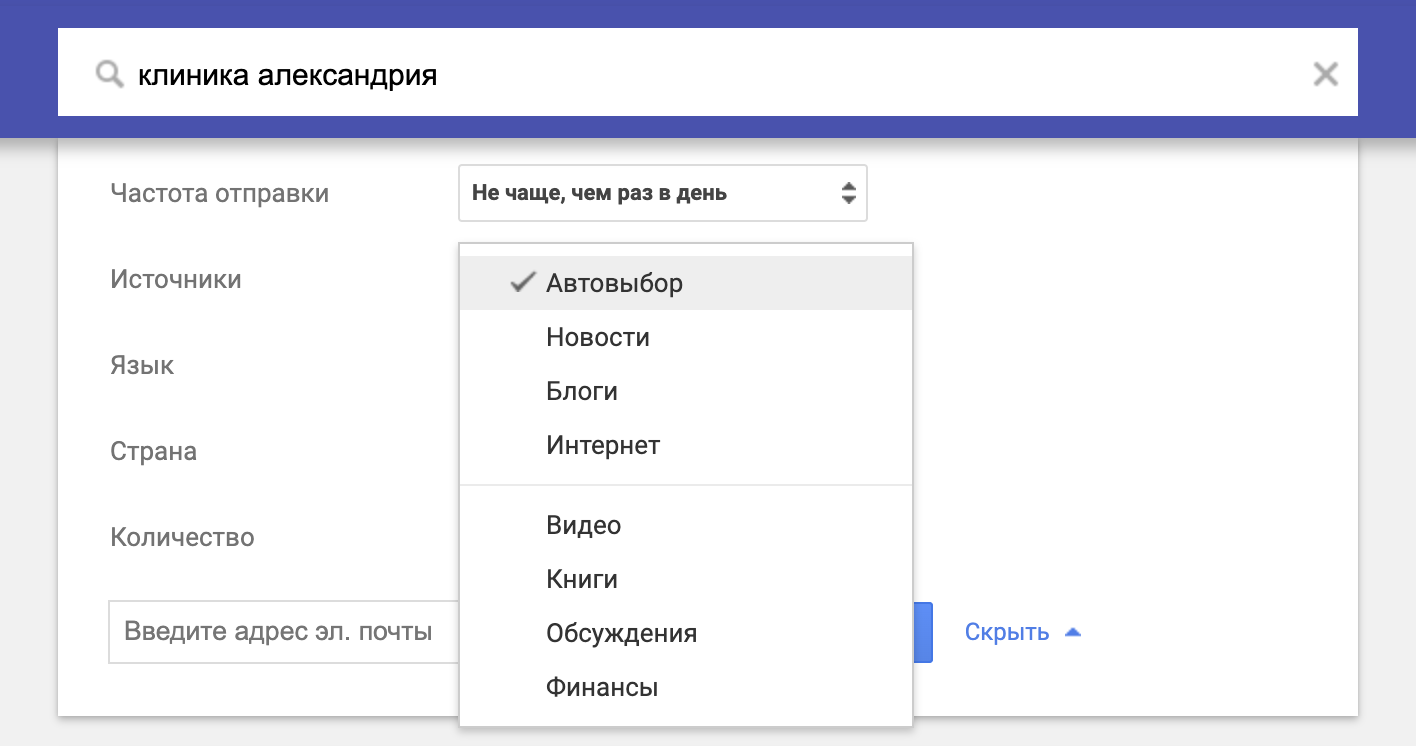
Task: Select 'Блоги' as the source
Action: [584, 391]
